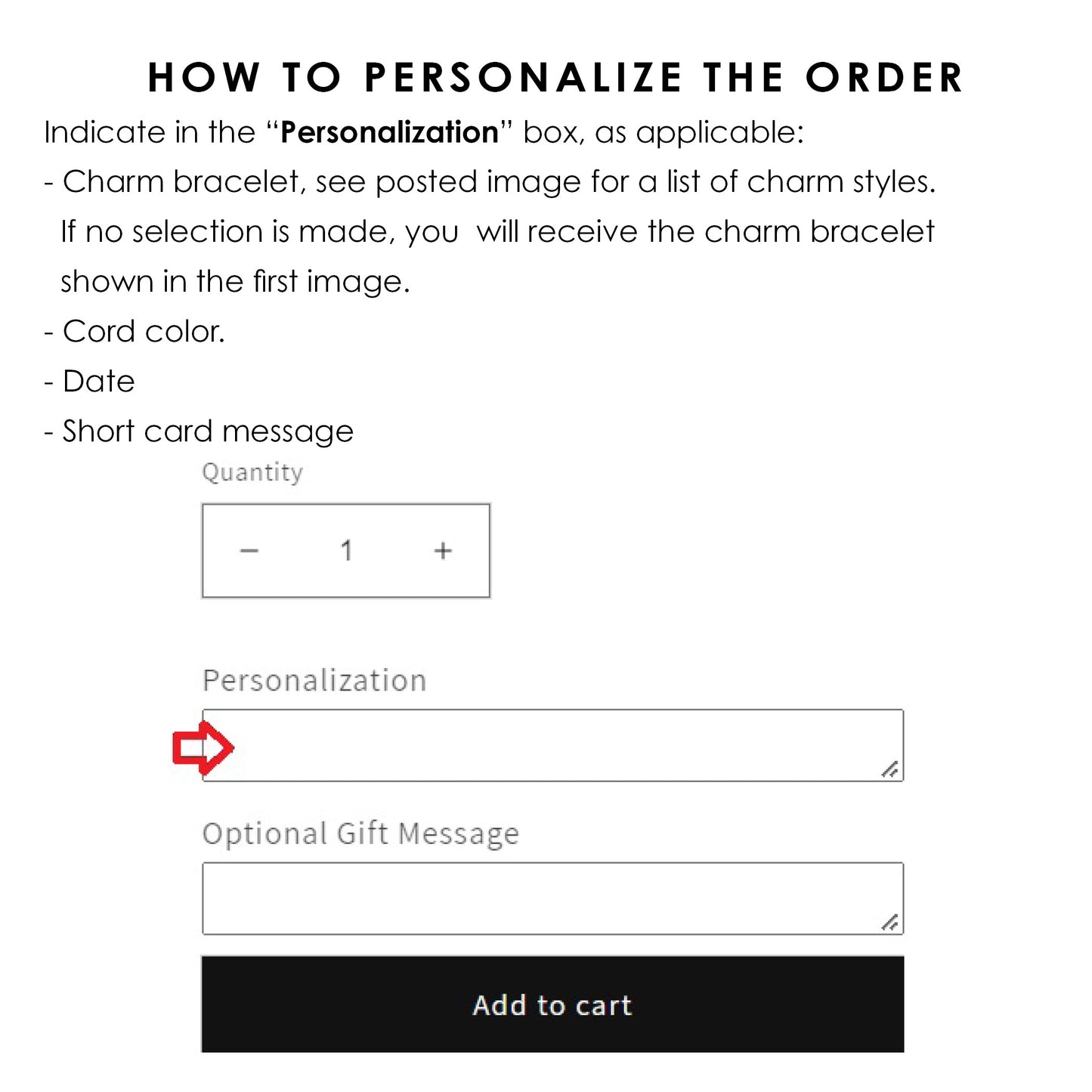Screen dimensions: 1092x1092
Task: Click the bold 'Personalization' word in instructions
Action: (389, 133)
